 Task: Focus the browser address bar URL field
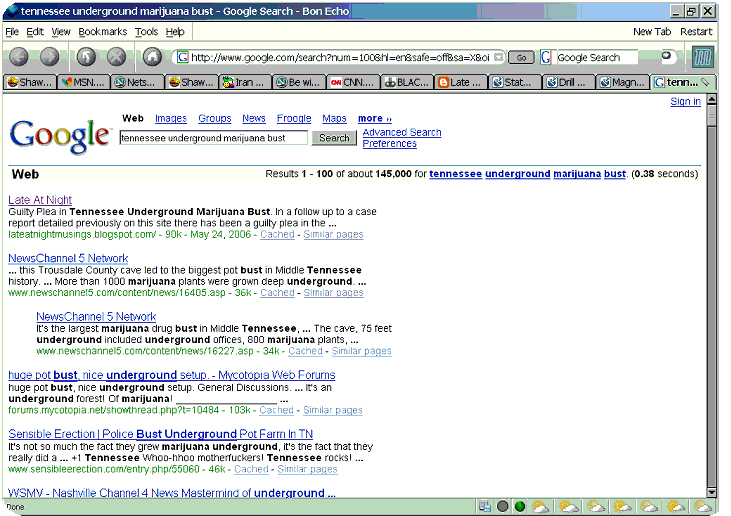point(340,57)
